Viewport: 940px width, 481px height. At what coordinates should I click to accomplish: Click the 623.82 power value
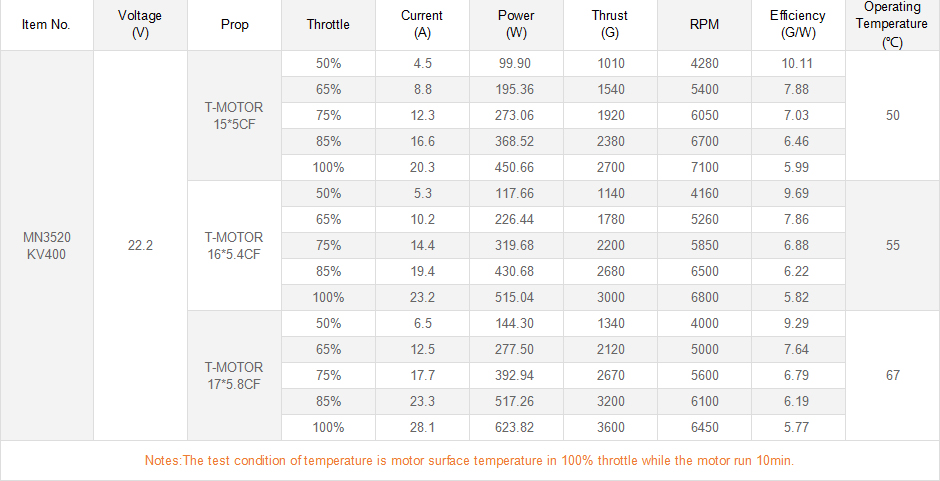[x=516, y=427]
